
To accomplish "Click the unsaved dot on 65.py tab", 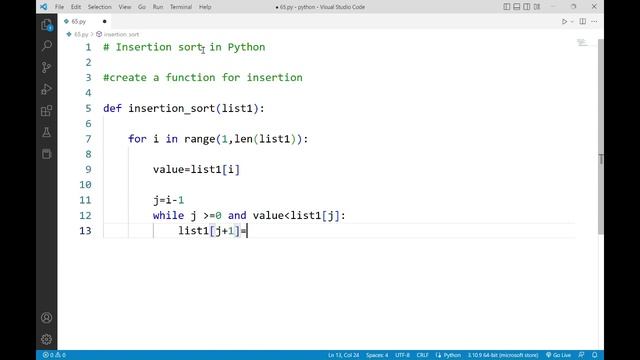I will pos(104,22).
